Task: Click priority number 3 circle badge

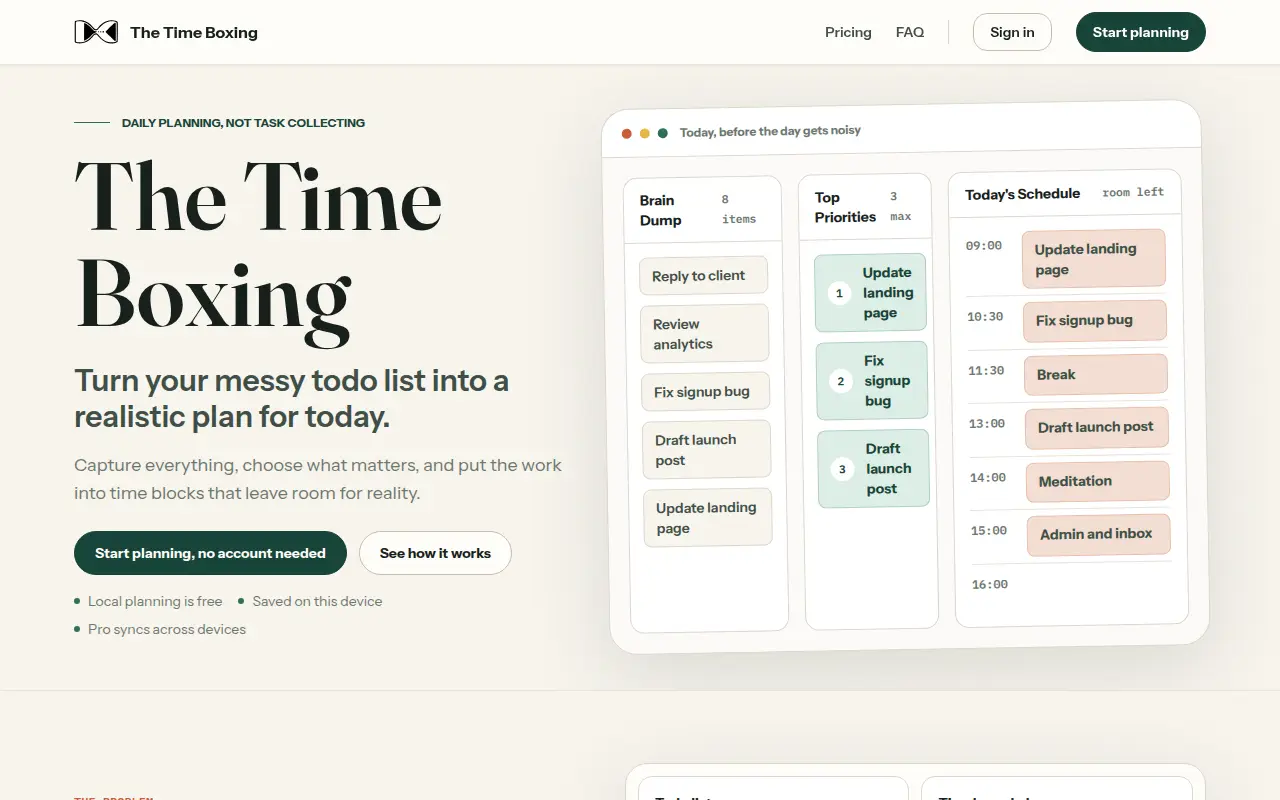Action: click(x=842, y=469)
